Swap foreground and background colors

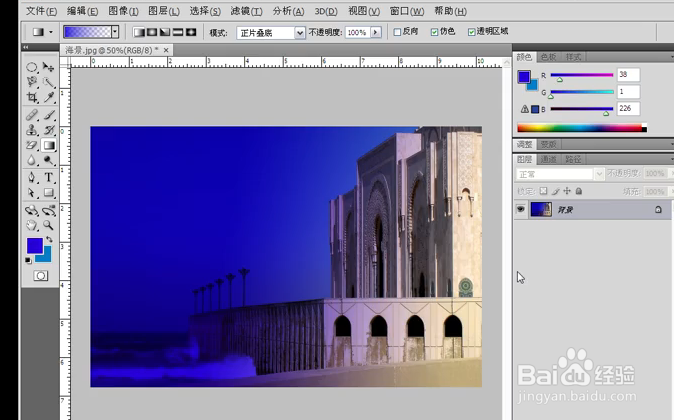[49, 239]
